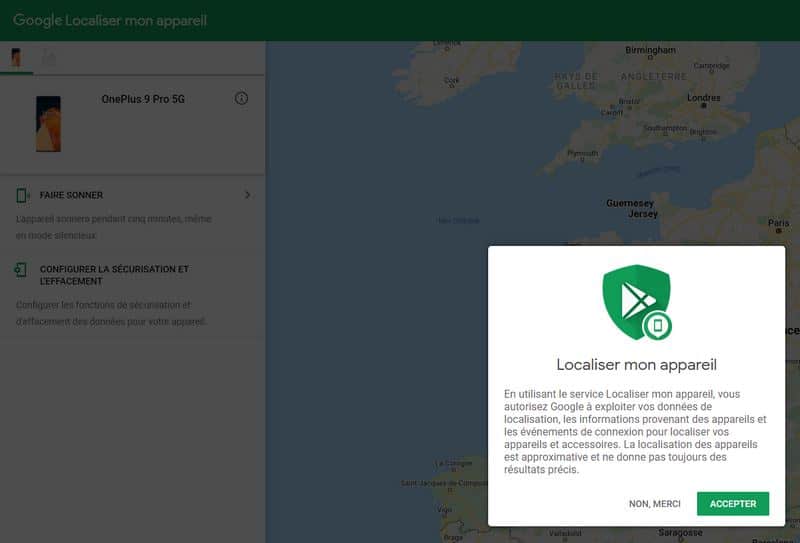Click the FAIRE SONNER phone ring icon

click(22, 195)
